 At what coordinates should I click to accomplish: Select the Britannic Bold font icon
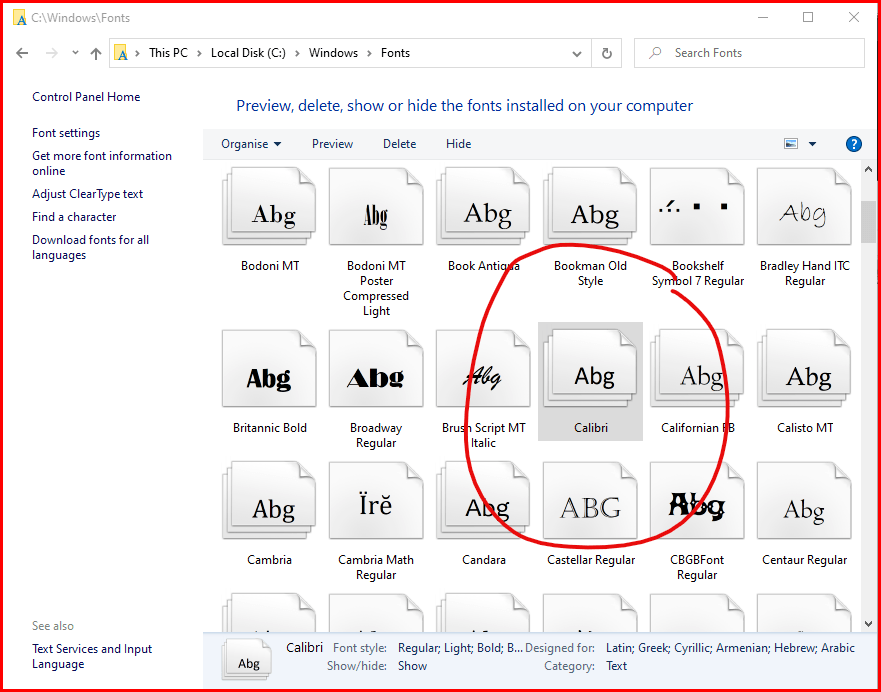point(269,368)
